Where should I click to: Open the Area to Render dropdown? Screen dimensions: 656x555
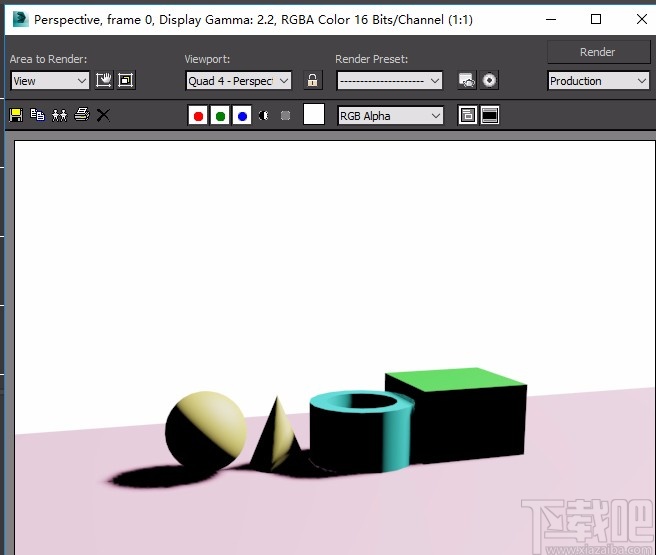[50, 81]
